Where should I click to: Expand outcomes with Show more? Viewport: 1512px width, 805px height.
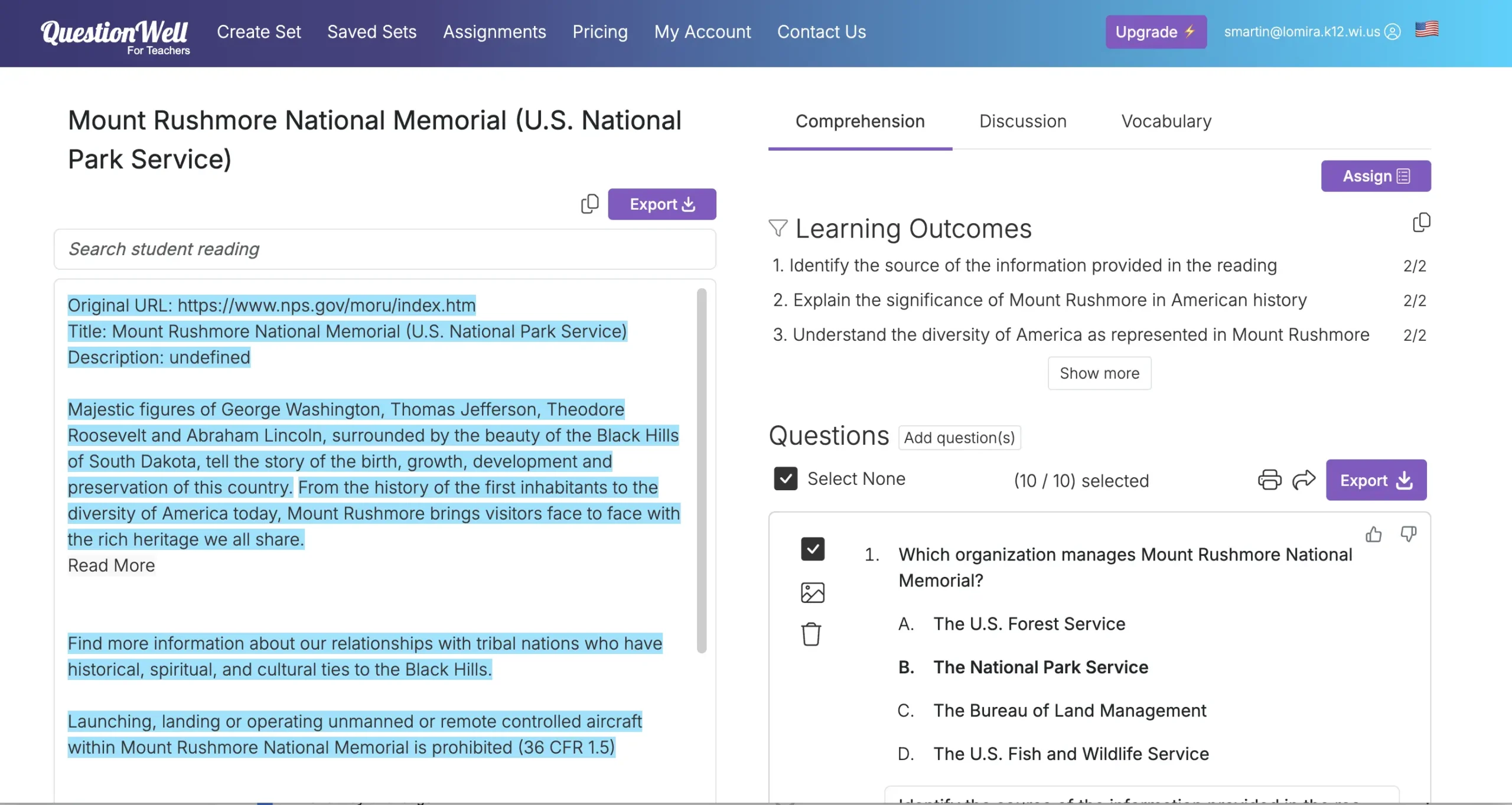coord(1099,373)
